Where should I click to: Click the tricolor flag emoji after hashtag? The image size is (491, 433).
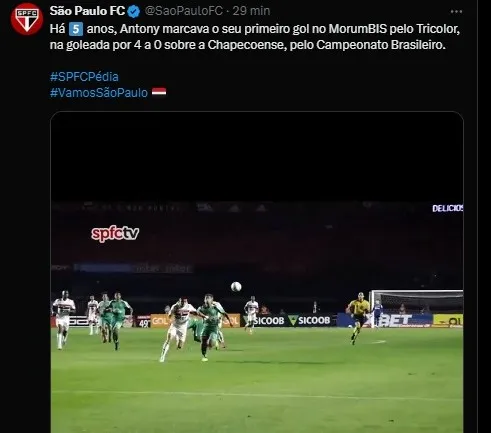pyautogui.click(x=159, y=92)
